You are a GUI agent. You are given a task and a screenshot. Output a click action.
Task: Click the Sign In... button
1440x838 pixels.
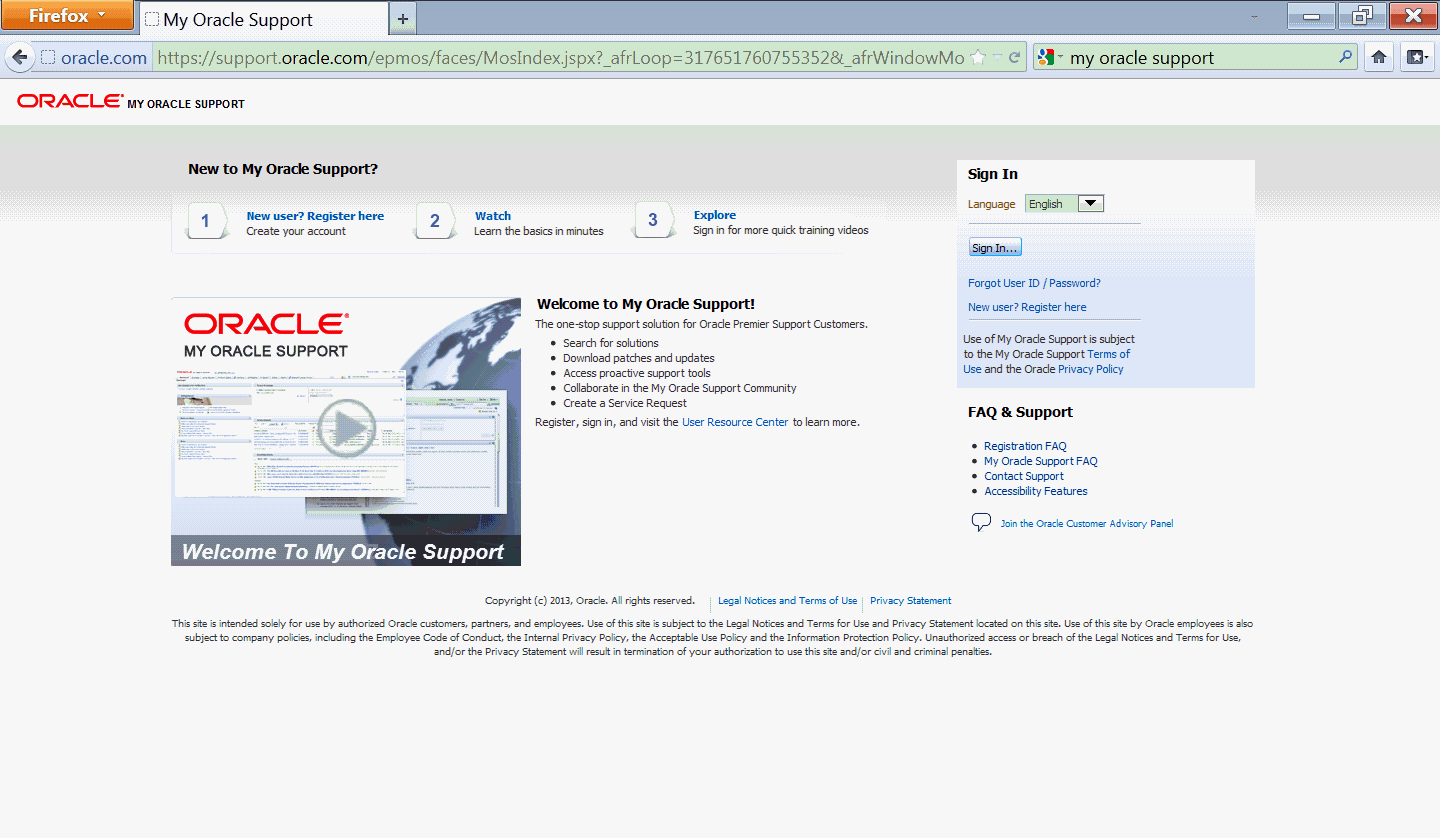(995, 248)
